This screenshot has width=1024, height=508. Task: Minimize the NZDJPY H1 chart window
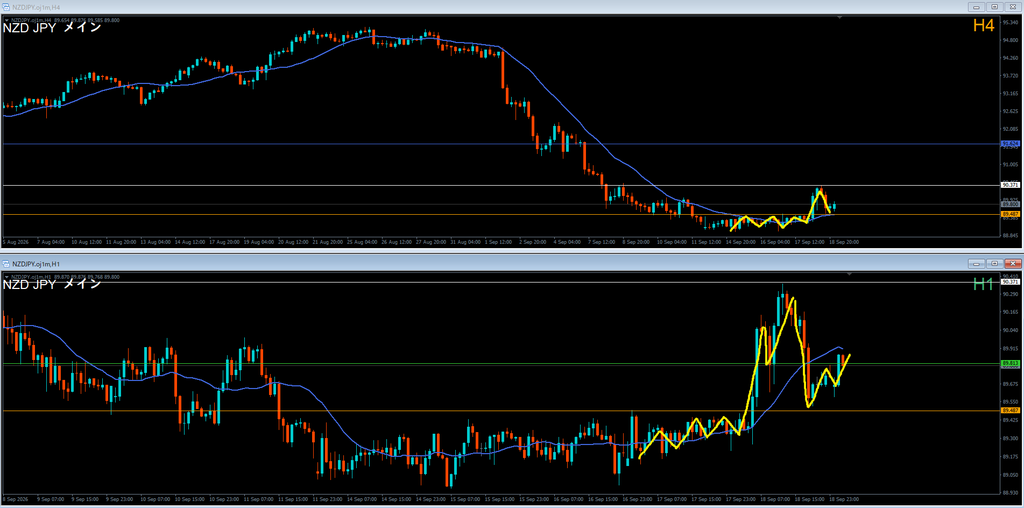[978, 264]
